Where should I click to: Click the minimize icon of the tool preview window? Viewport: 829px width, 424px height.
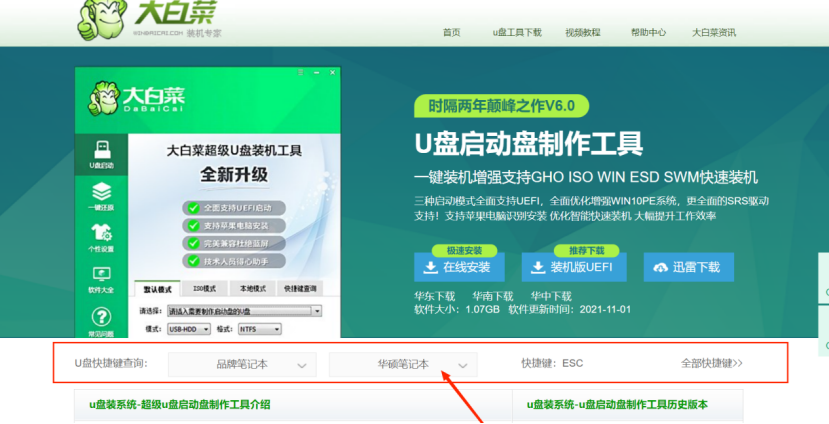(316, 72)
